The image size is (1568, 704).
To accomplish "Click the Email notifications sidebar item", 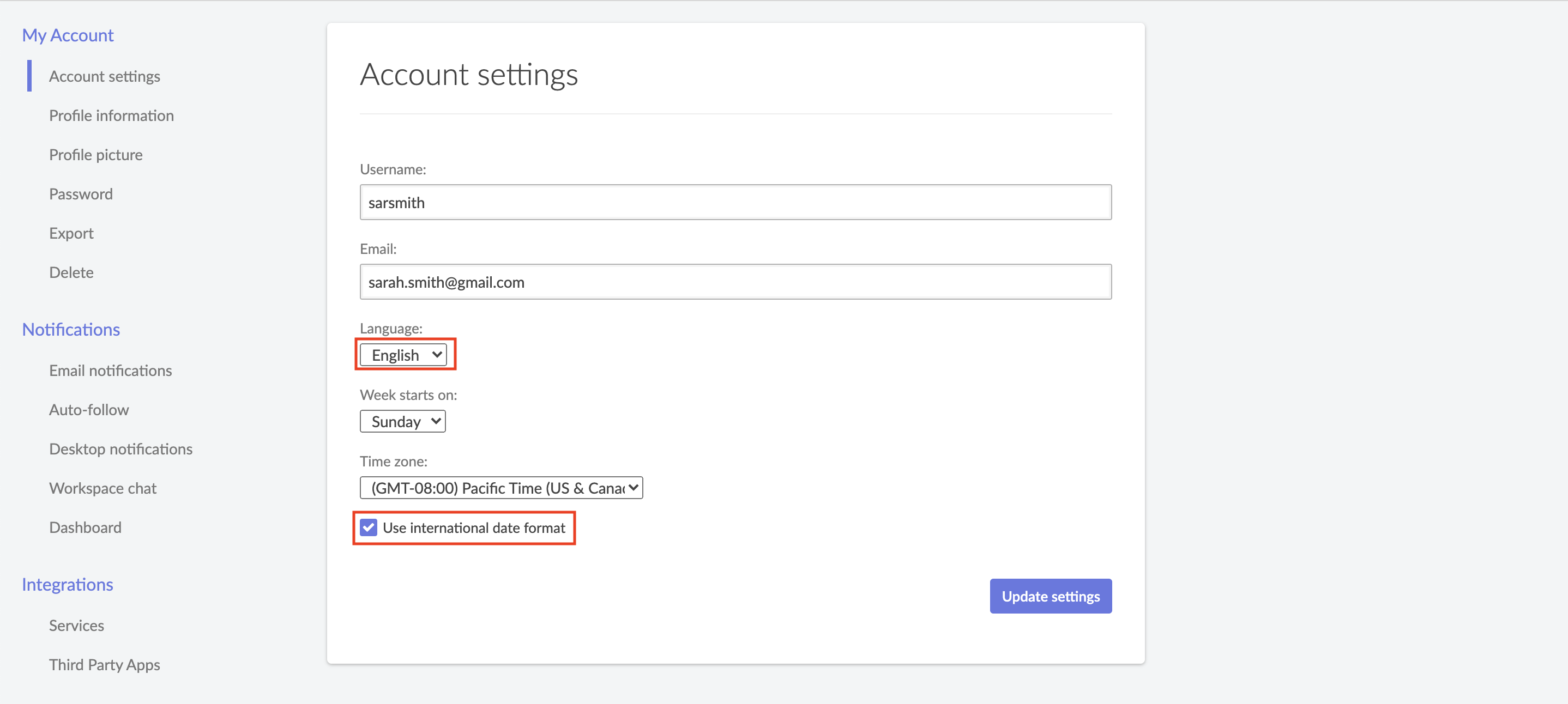I will 110,370.
